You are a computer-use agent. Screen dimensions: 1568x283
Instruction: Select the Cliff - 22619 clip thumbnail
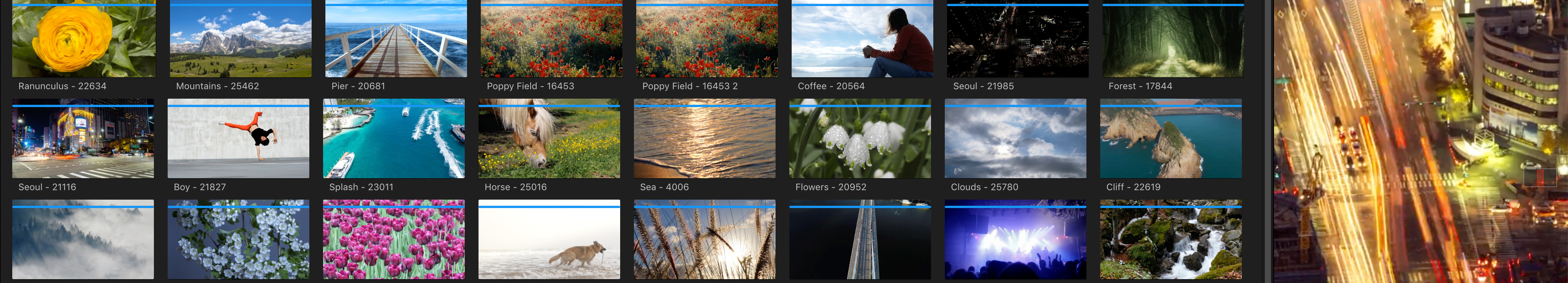click(x=1171, y=139)
